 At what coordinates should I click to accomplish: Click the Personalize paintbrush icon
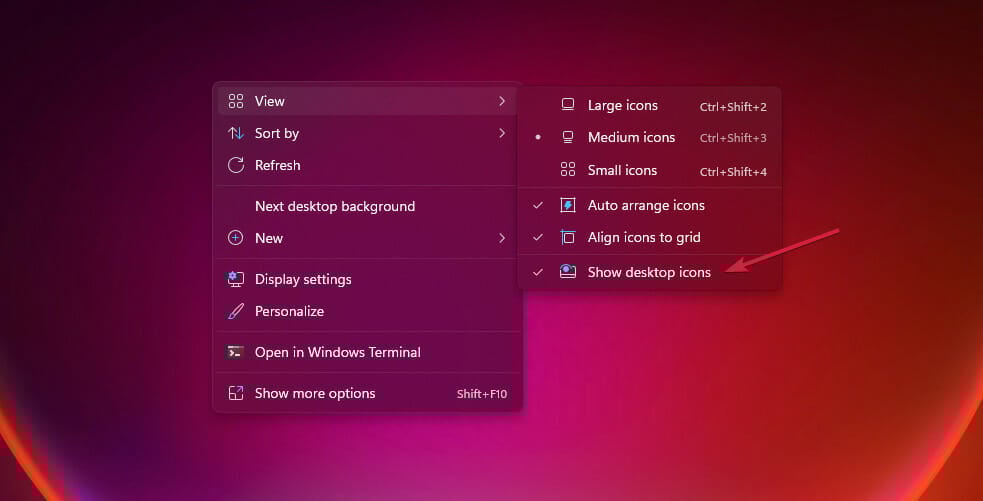point(236,311)
